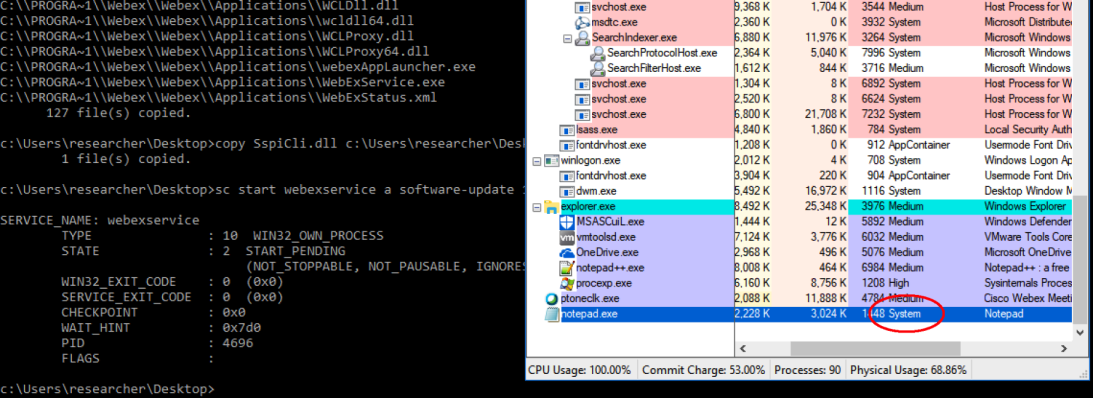The image size is (1093, 398).
Task: Click the CPU Usage status panel
Action: 581,370
